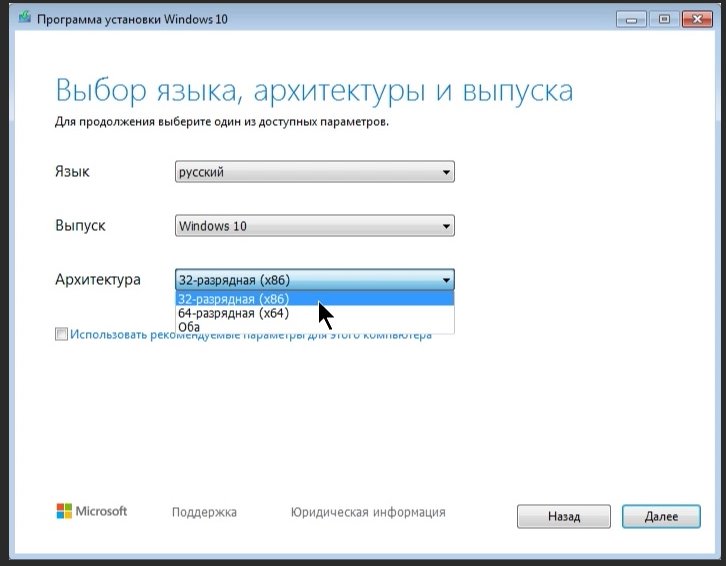Close the Windows 10 setup window
Screen dimensions: 726x566
[x=697, y=19]
